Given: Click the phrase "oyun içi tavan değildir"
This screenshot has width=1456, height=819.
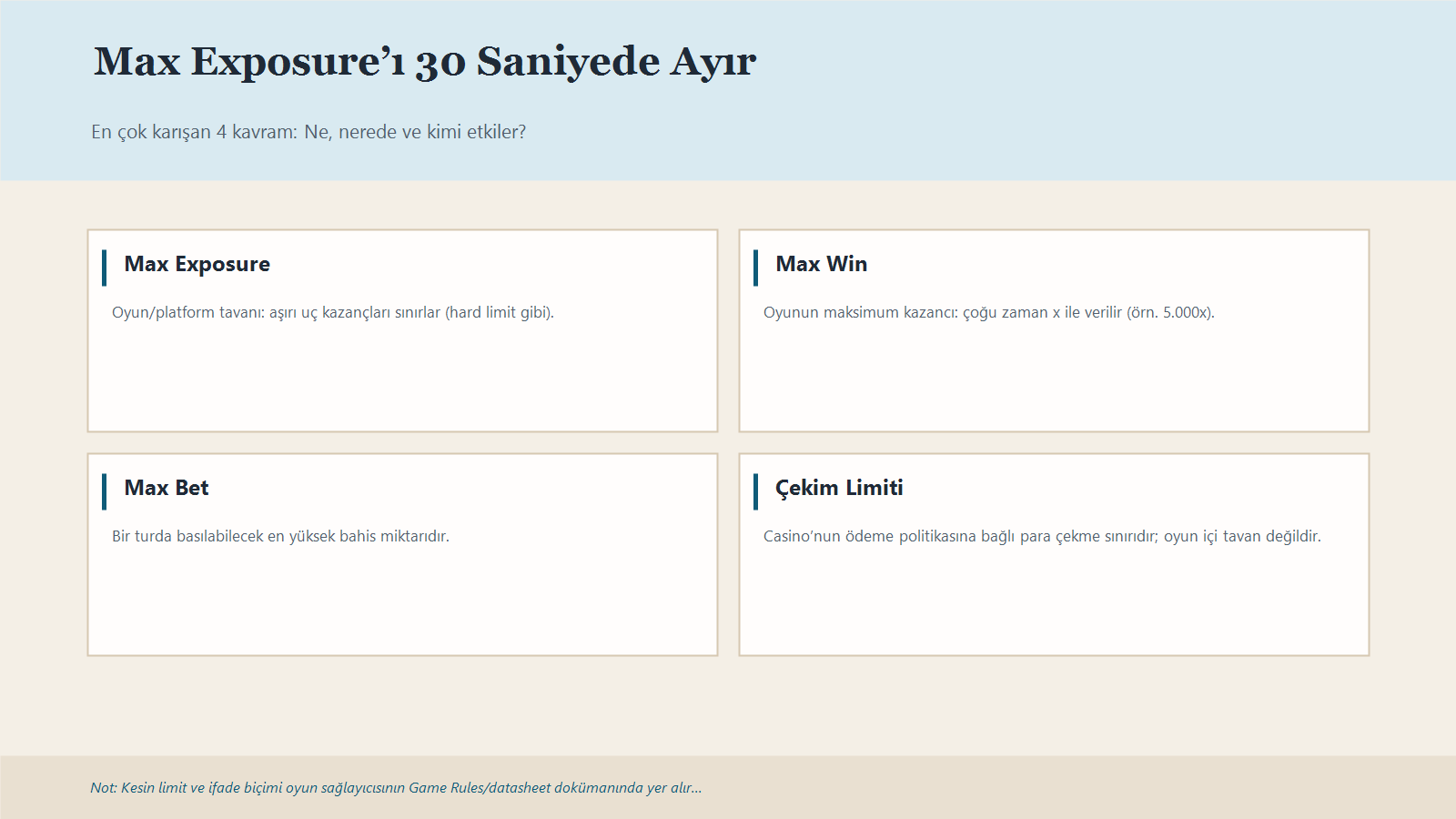Looking at the screenshot, I should click(x=1242, y=537).
